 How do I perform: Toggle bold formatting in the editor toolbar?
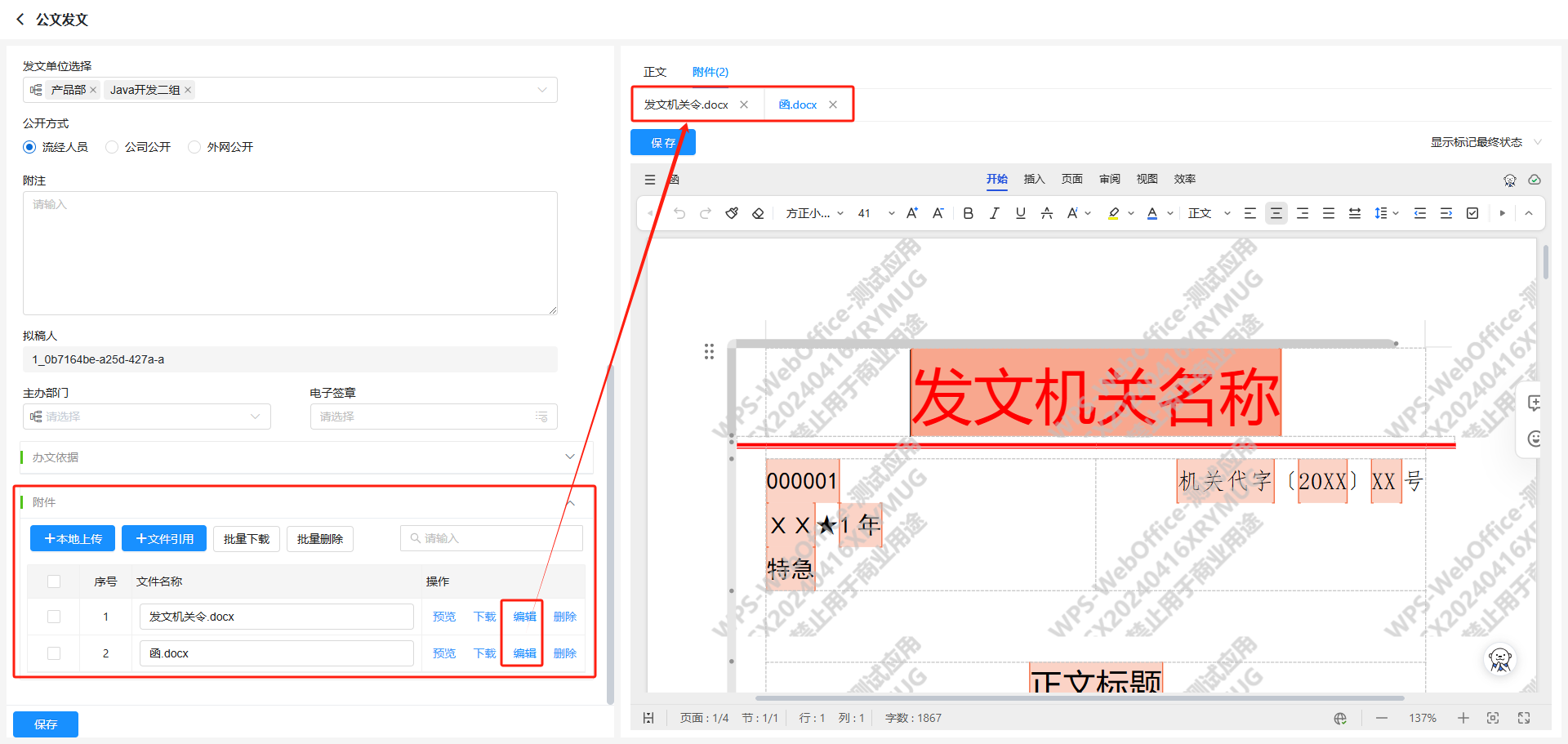(968, 213)
